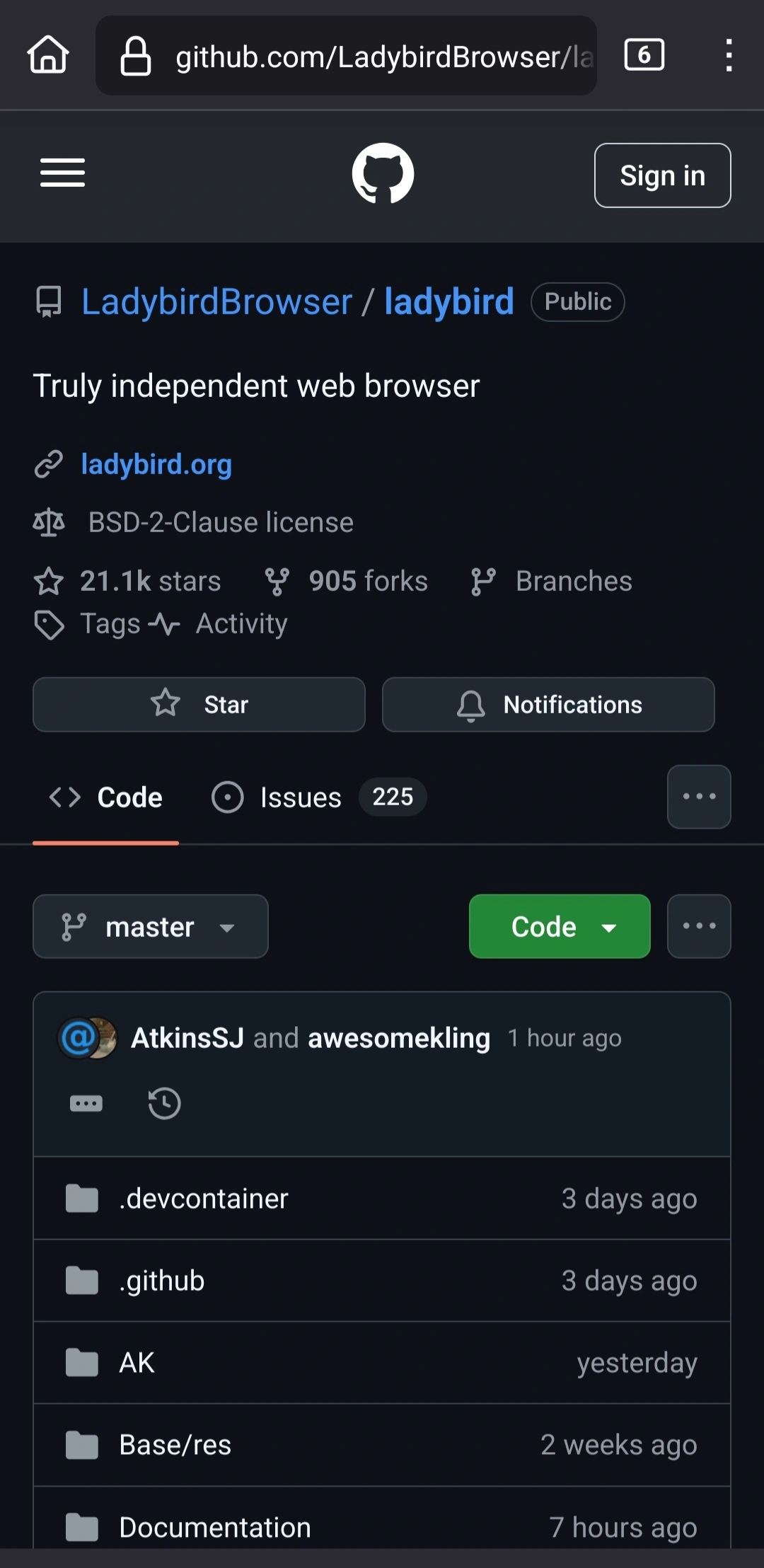Expand the master branch selector
This screenshot has width=764, height=1568.
tap(151, 926)
